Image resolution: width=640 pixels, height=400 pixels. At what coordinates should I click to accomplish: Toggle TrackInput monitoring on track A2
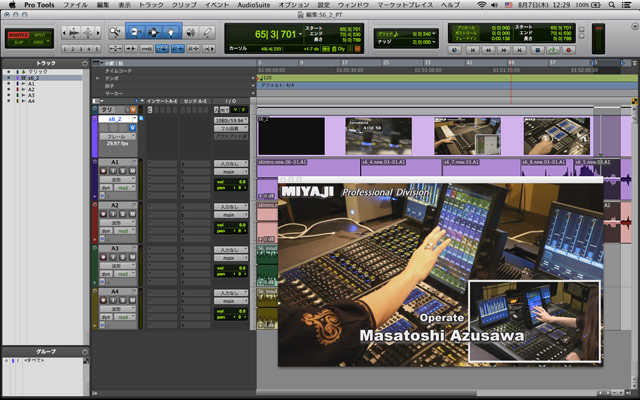113,214
